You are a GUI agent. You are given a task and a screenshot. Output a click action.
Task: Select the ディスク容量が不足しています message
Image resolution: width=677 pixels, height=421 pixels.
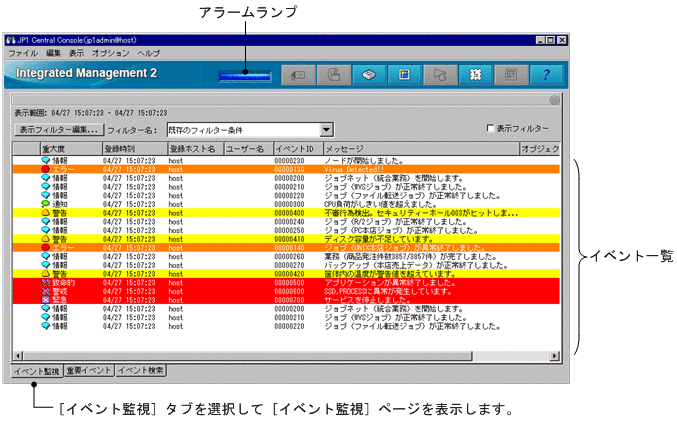click(x=379, y=239)
